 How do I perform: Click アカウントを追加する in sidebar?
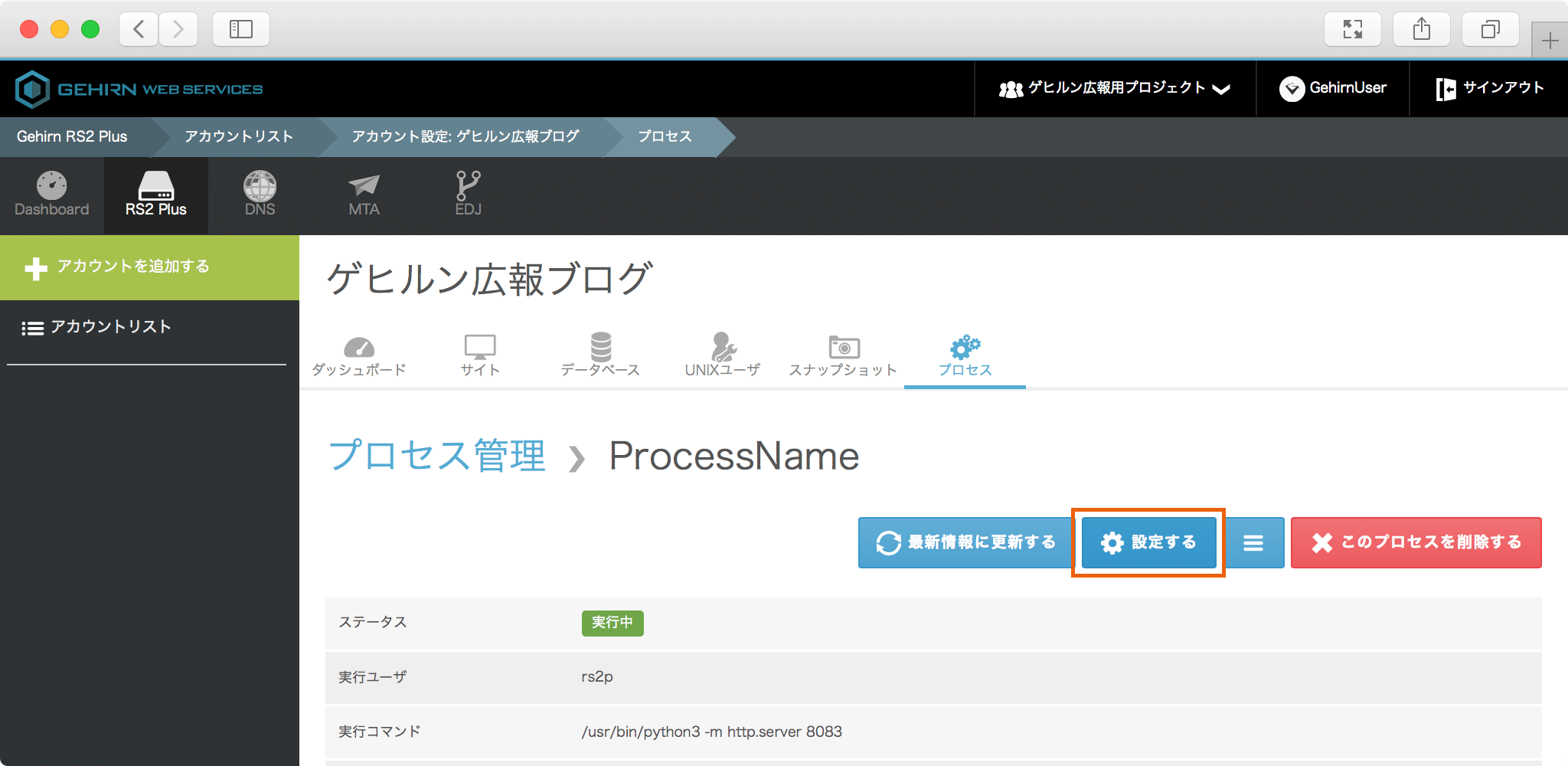coord(133,267)
